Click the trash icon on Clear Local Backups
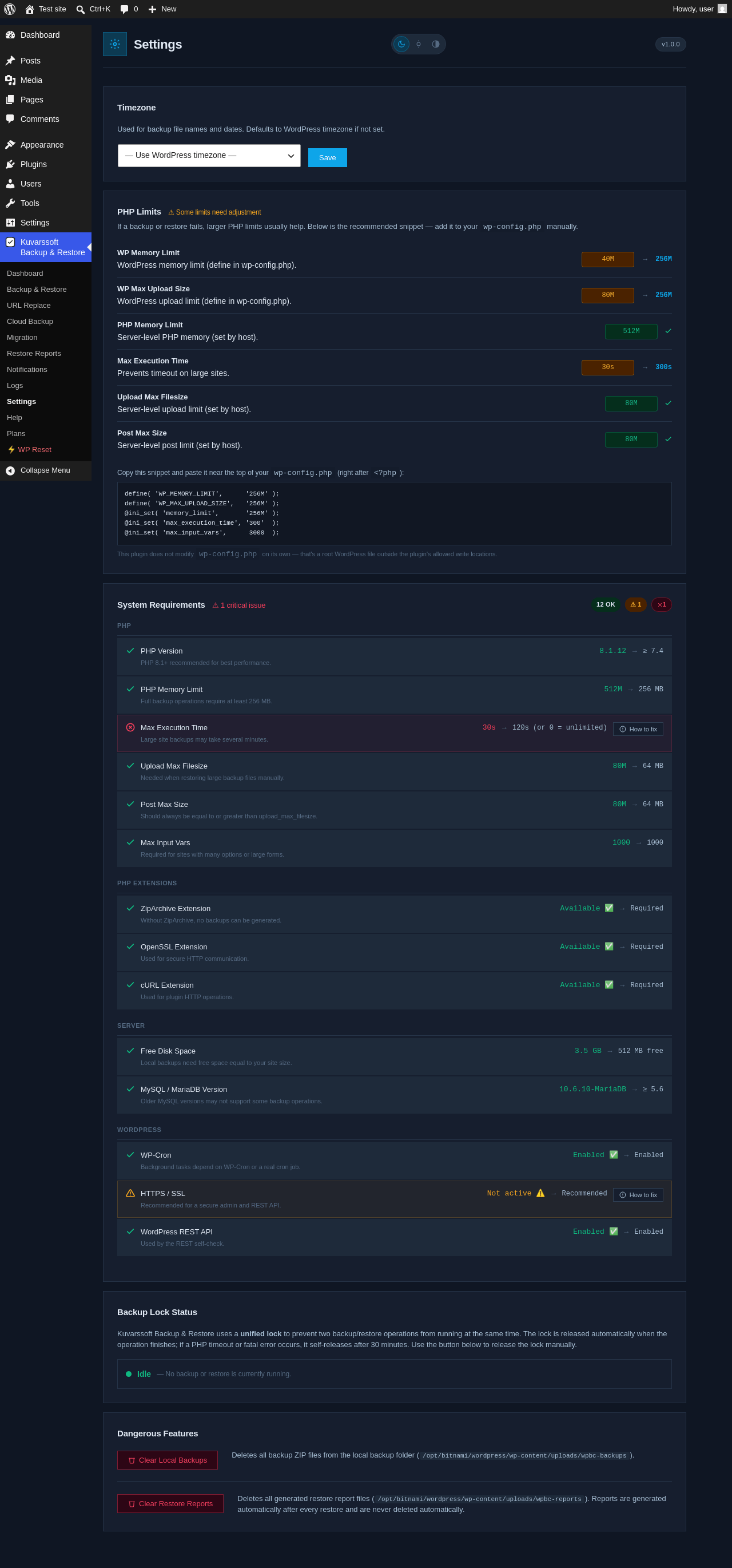 [132, 1460]
